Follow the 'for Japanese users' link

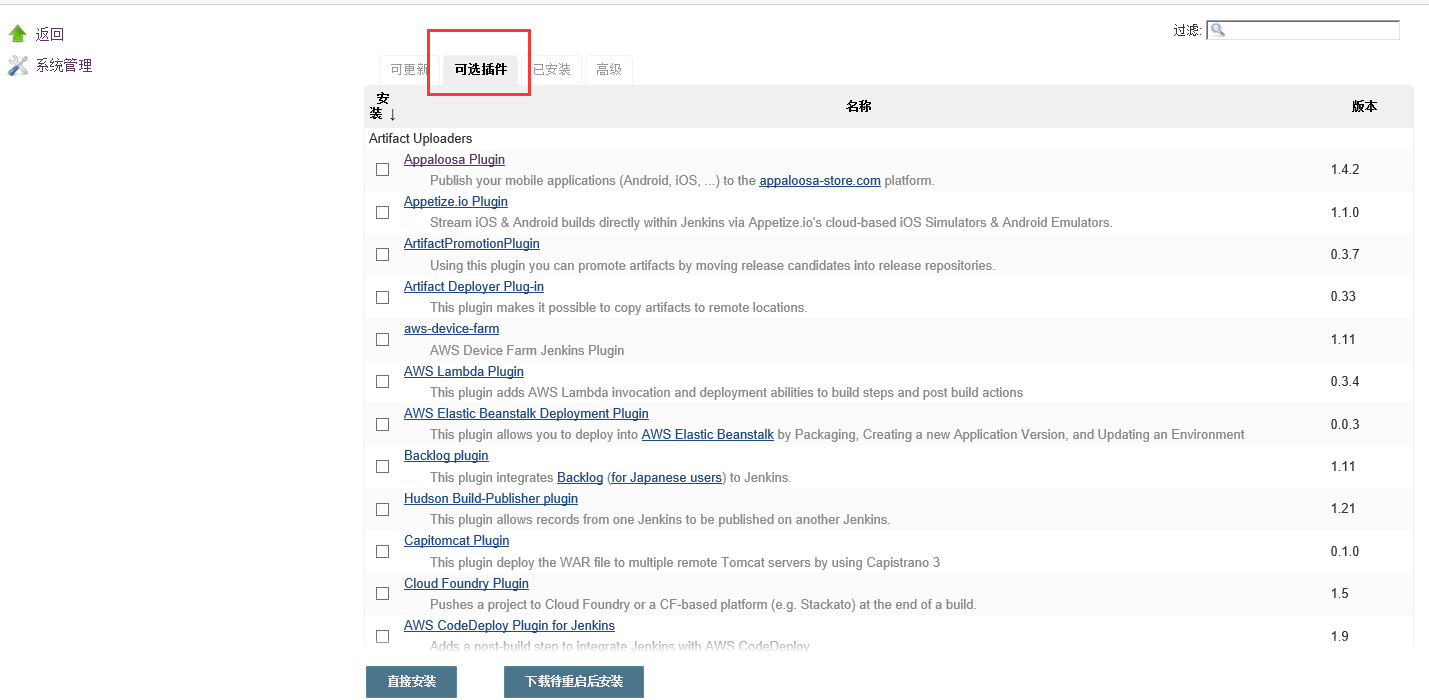click(x=667, y=478)
